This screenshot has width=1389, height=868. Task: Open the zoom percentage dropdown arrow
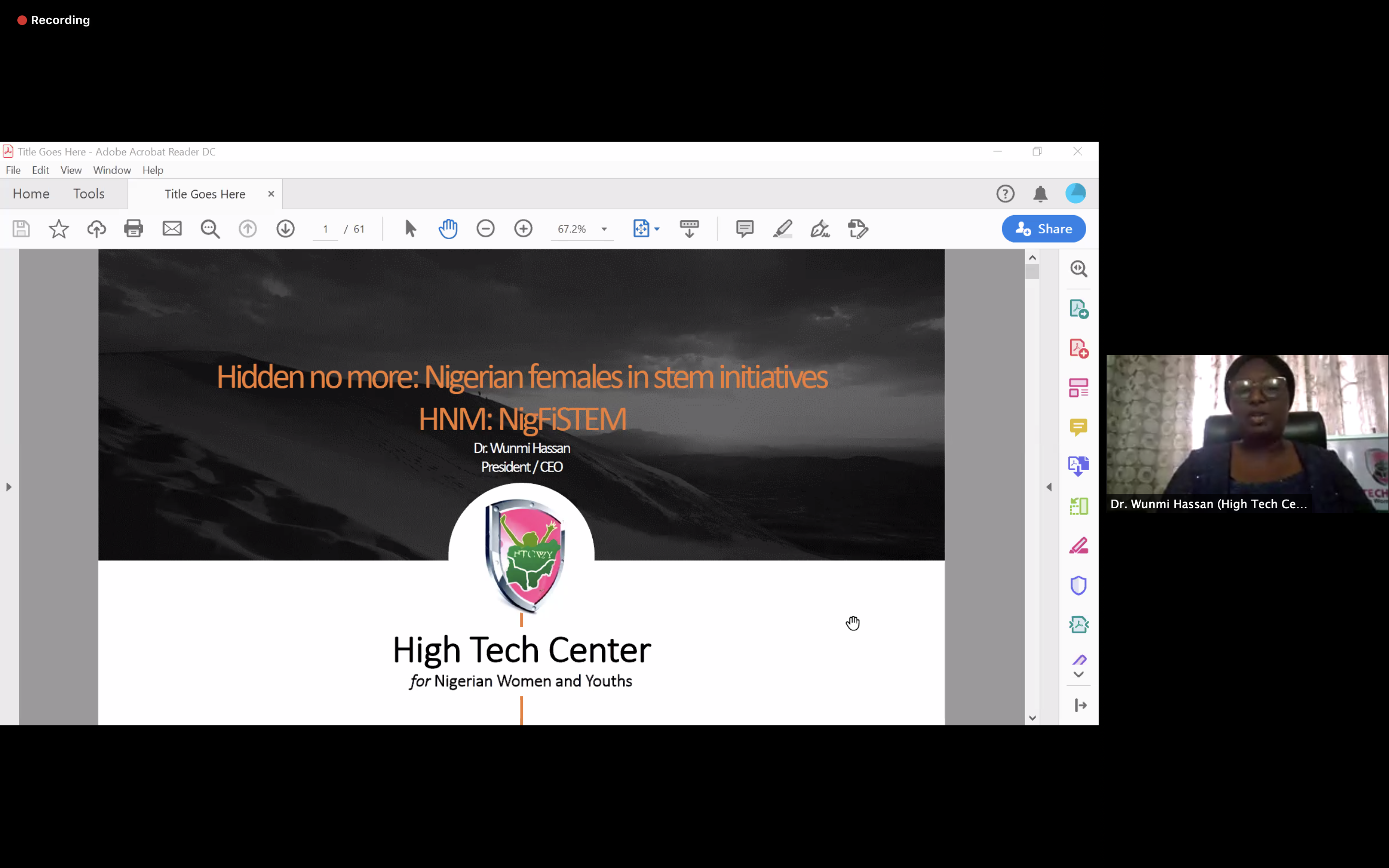[604, 229]
